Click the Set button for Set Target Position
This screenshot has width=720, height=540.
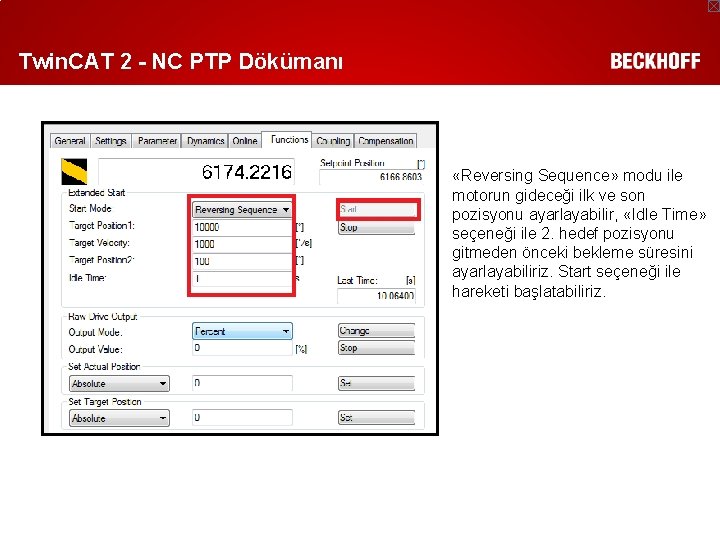[377, 418]
